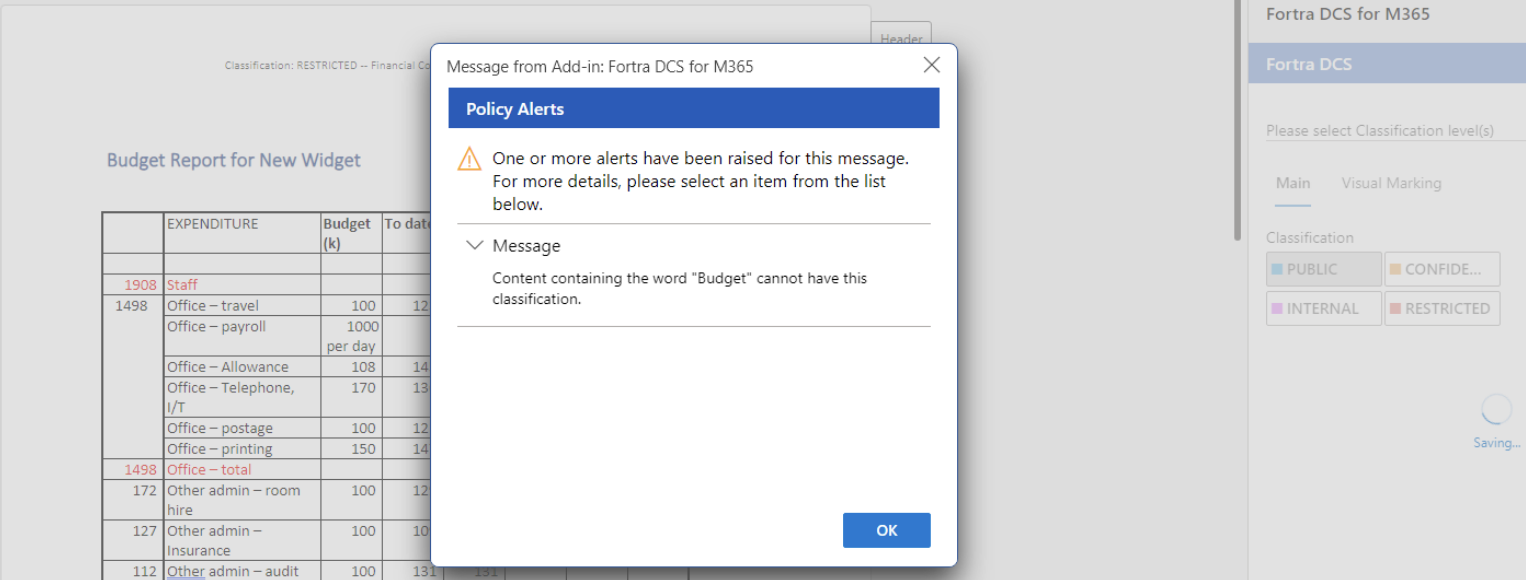Click the EXPENDITURE column header cell
The height and width of the screenshot is (580, 1526).
212,224
